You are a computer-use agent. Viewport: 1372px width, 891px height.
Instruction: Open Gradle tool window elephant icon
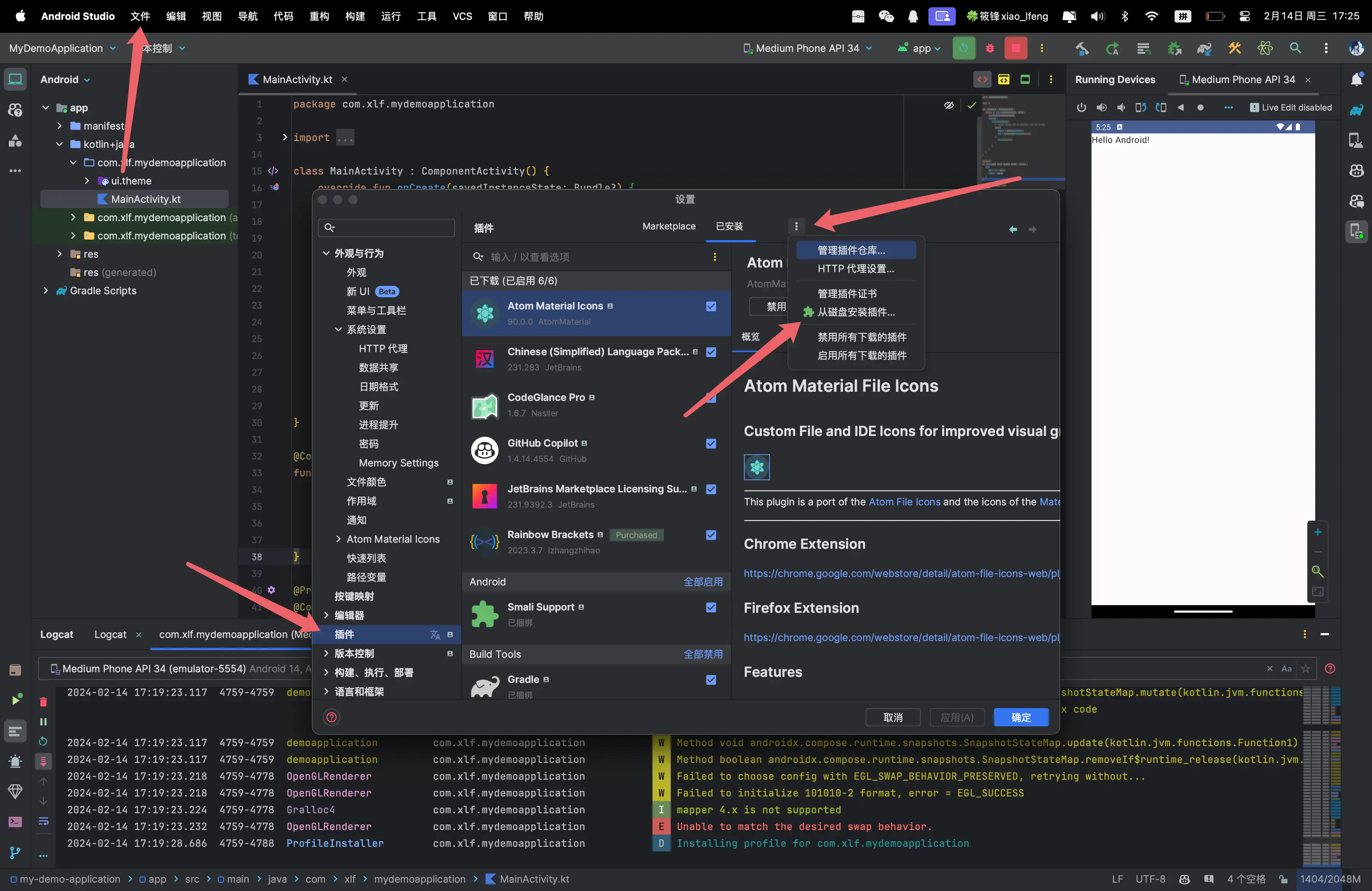1356,110
